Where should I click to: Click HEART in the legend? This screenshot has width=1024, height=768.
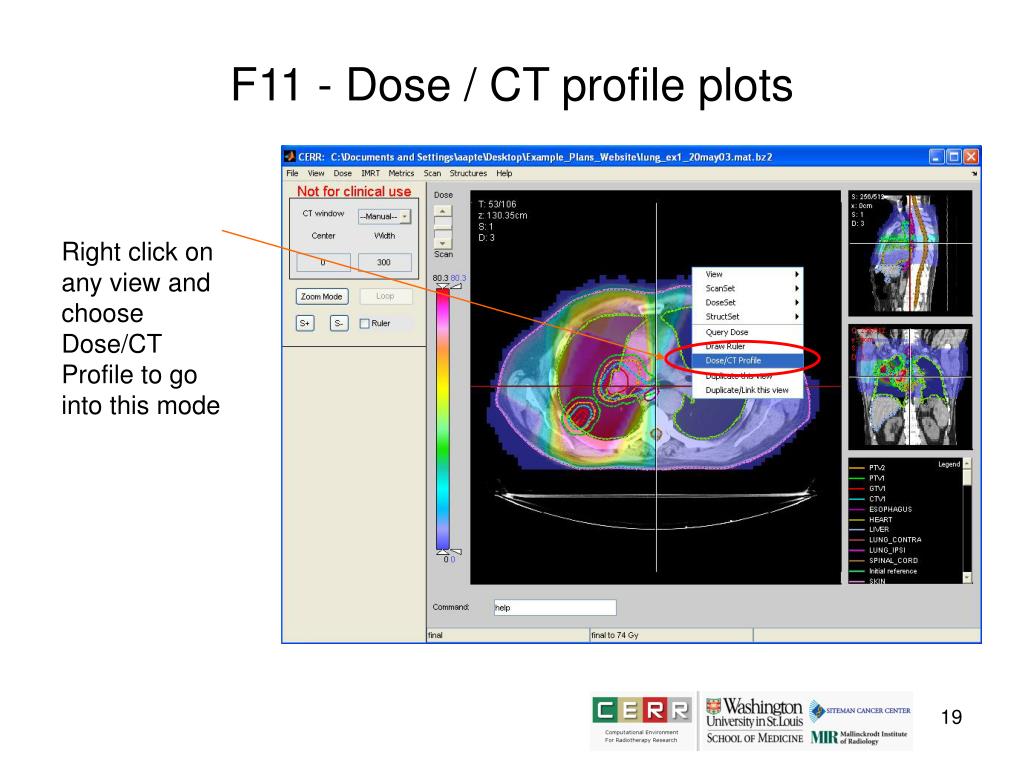click(880, 520)
